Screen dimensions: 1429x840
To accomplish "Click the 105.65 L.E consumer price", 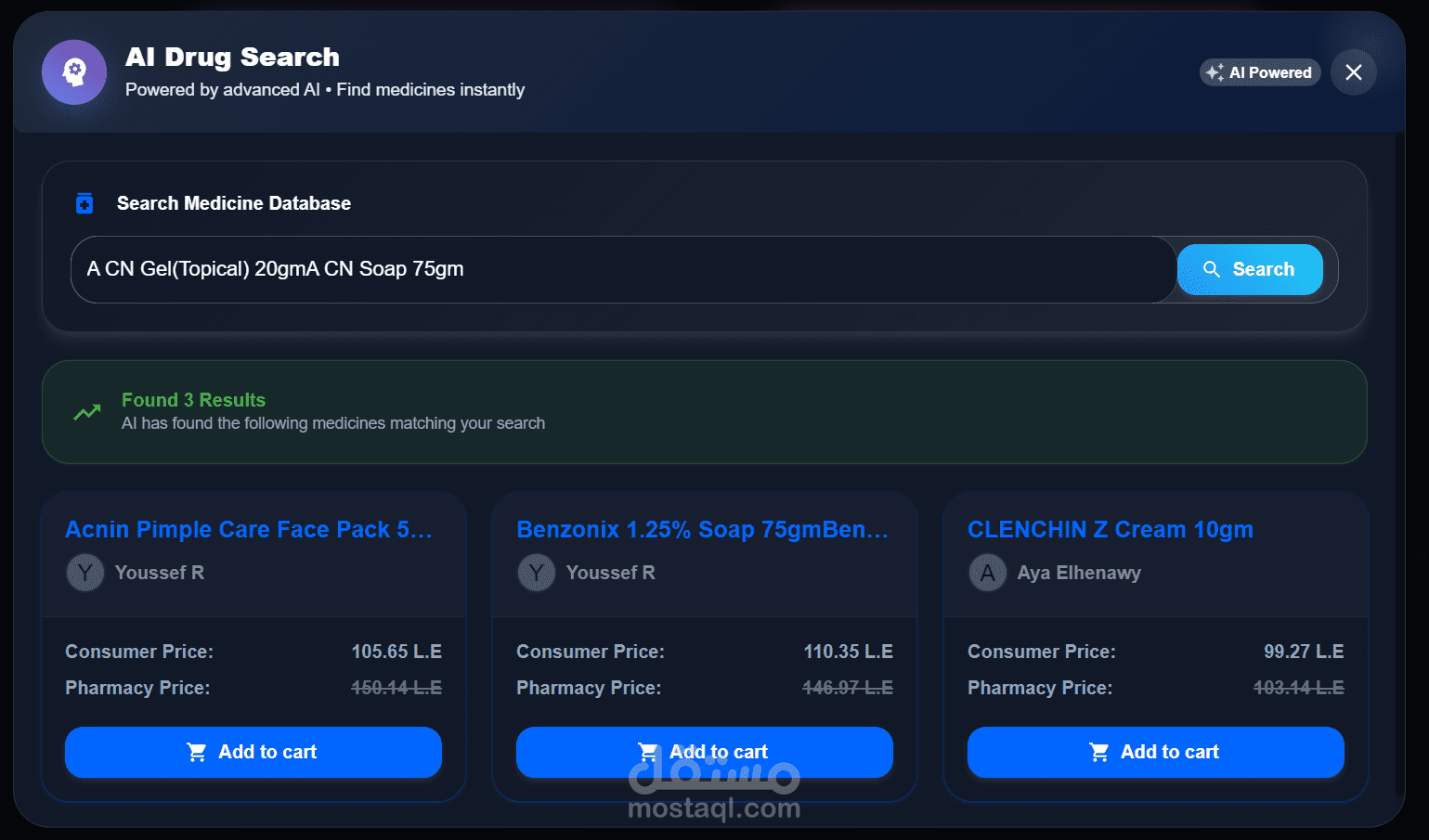I will pyautogui.click(x=396, y=652).
